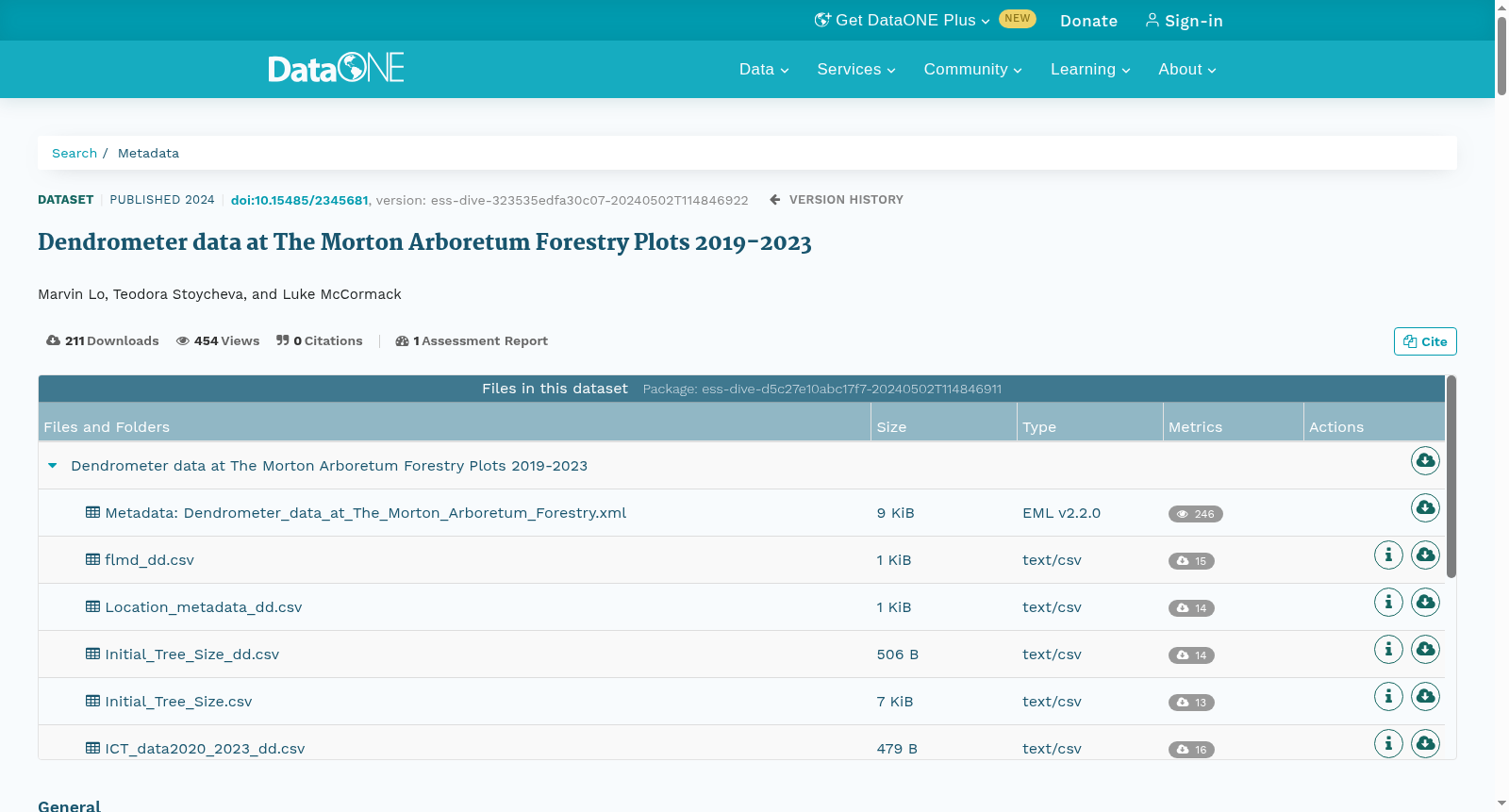Click Sign-in
The image size is (1509, 812).
click(x=1184, y=21)
